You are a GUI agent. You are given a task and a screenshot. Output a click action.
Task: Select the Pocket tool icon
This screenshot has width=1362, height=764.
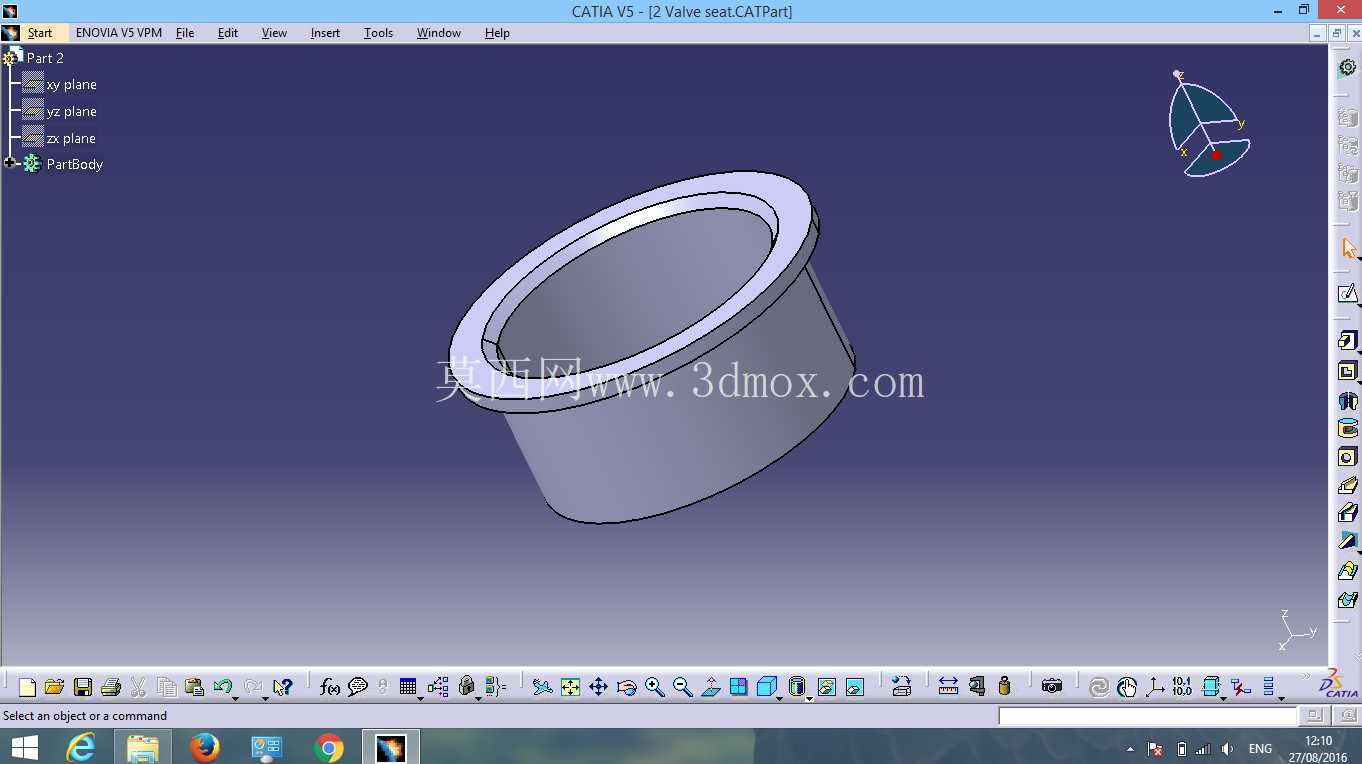(x=1348, y=371)
